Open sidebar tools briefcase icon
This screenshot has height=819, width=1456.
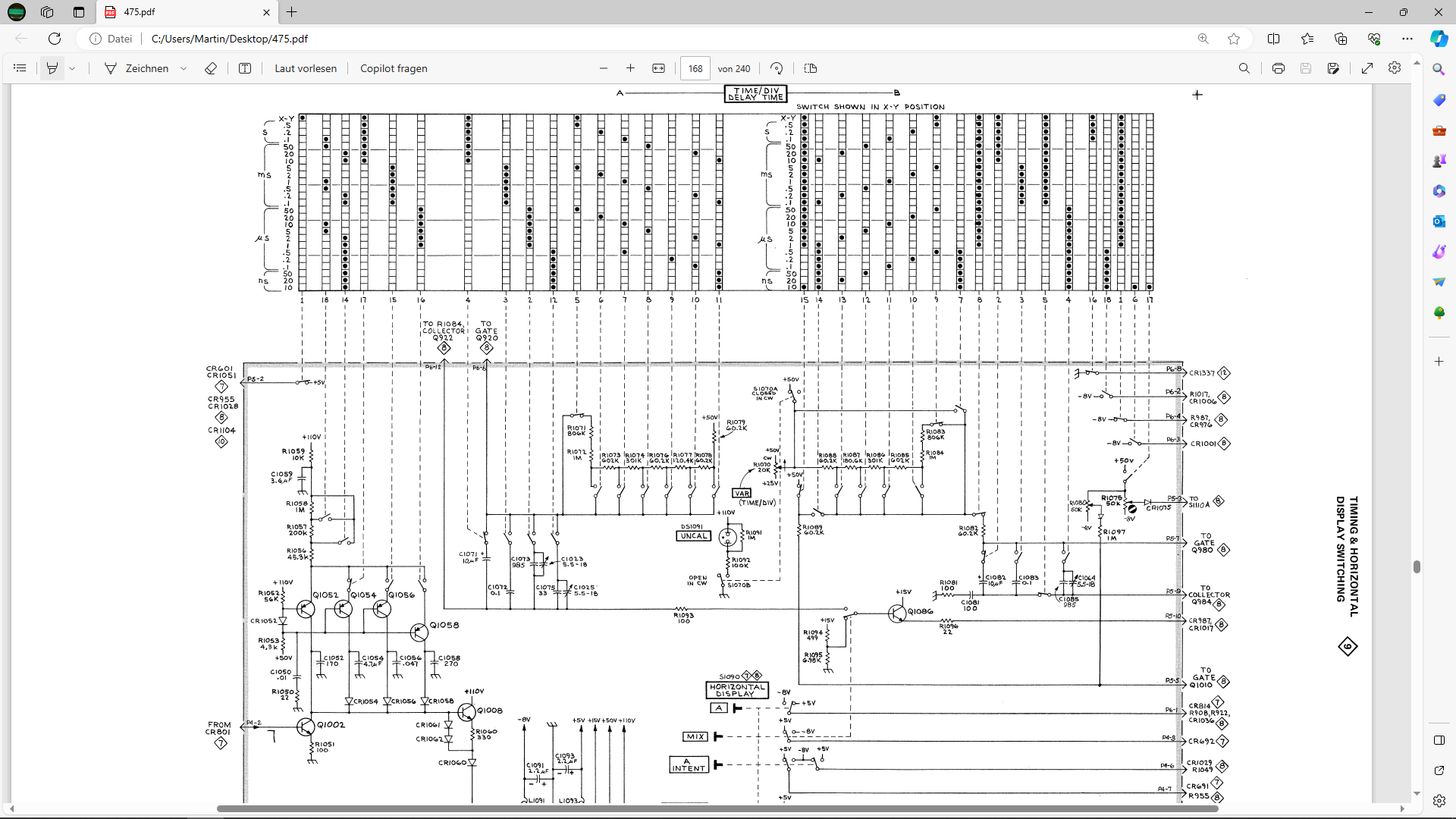coord(1439,130)
